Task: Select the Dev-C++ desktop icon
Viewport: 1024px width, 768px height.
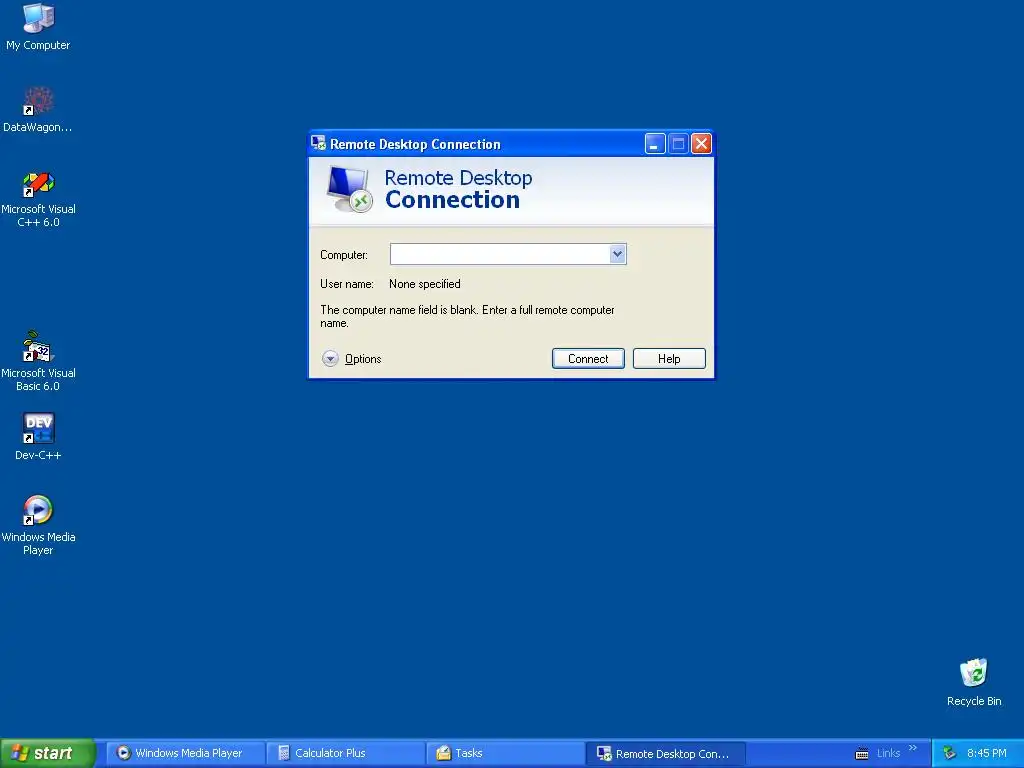Action: [x=38, y=436]
